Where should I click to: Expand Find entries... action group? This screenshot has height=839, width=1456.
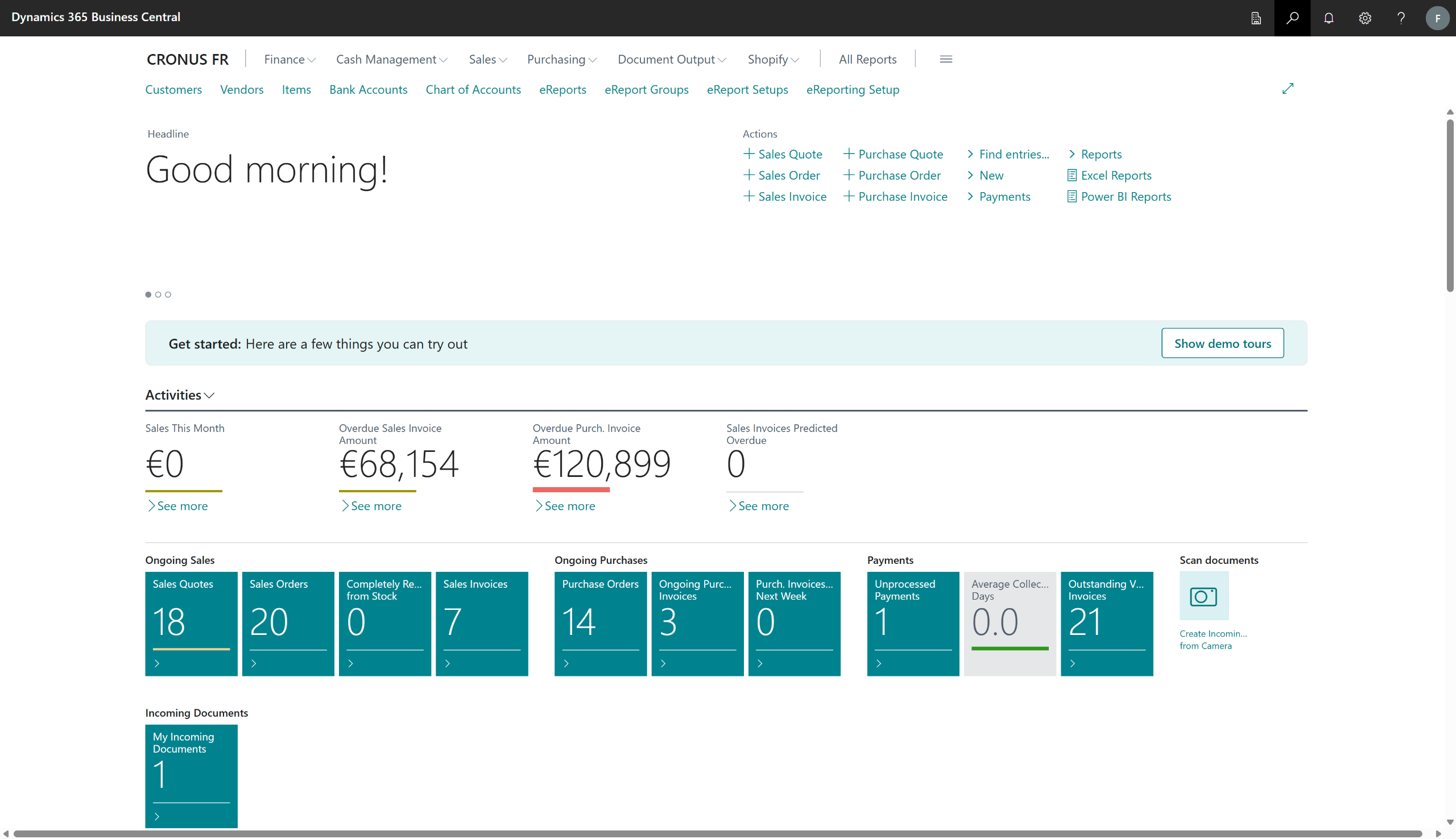[1008, 154]
